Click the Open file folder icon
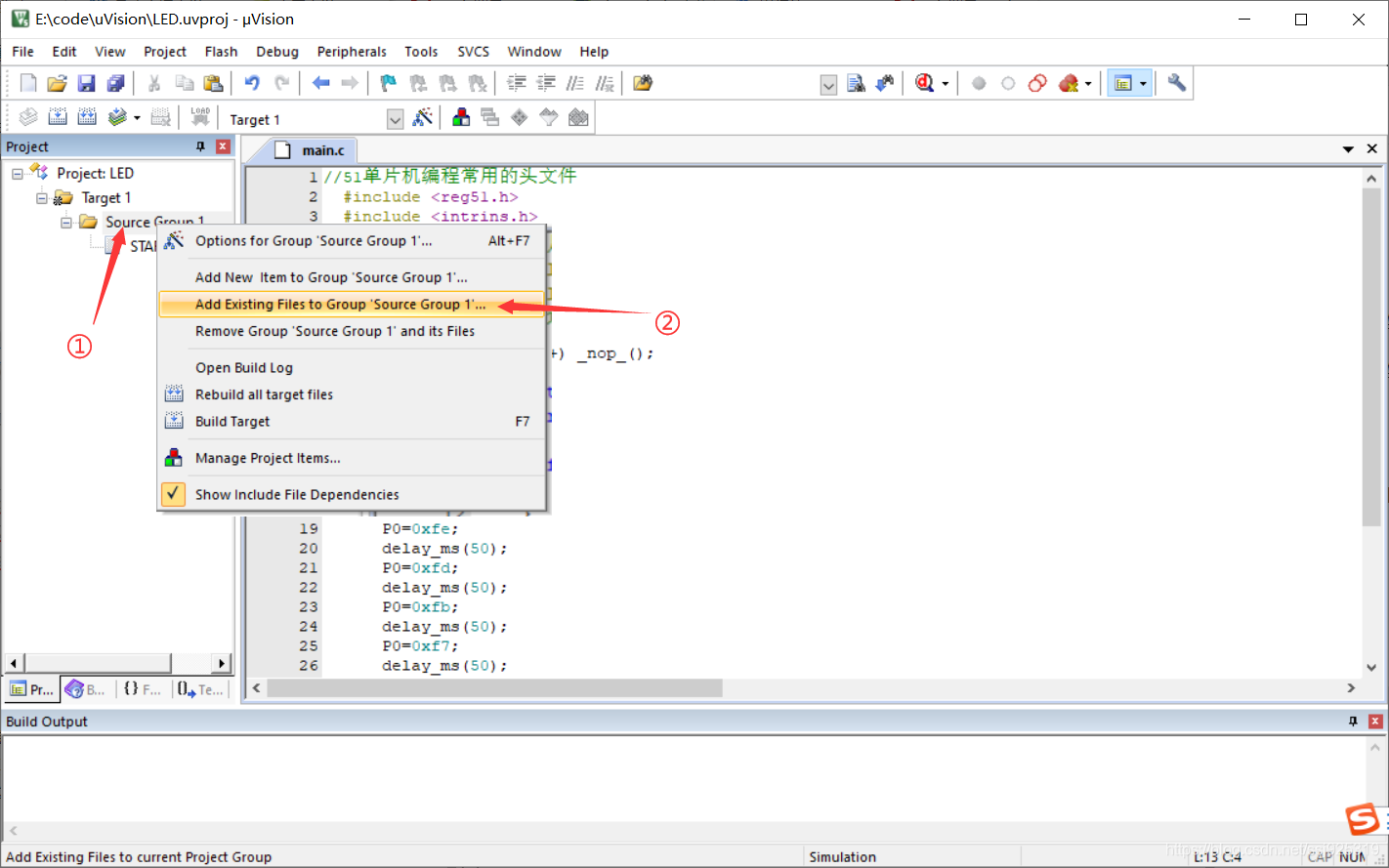This screenshot has width=1389, height=868. 58,83
